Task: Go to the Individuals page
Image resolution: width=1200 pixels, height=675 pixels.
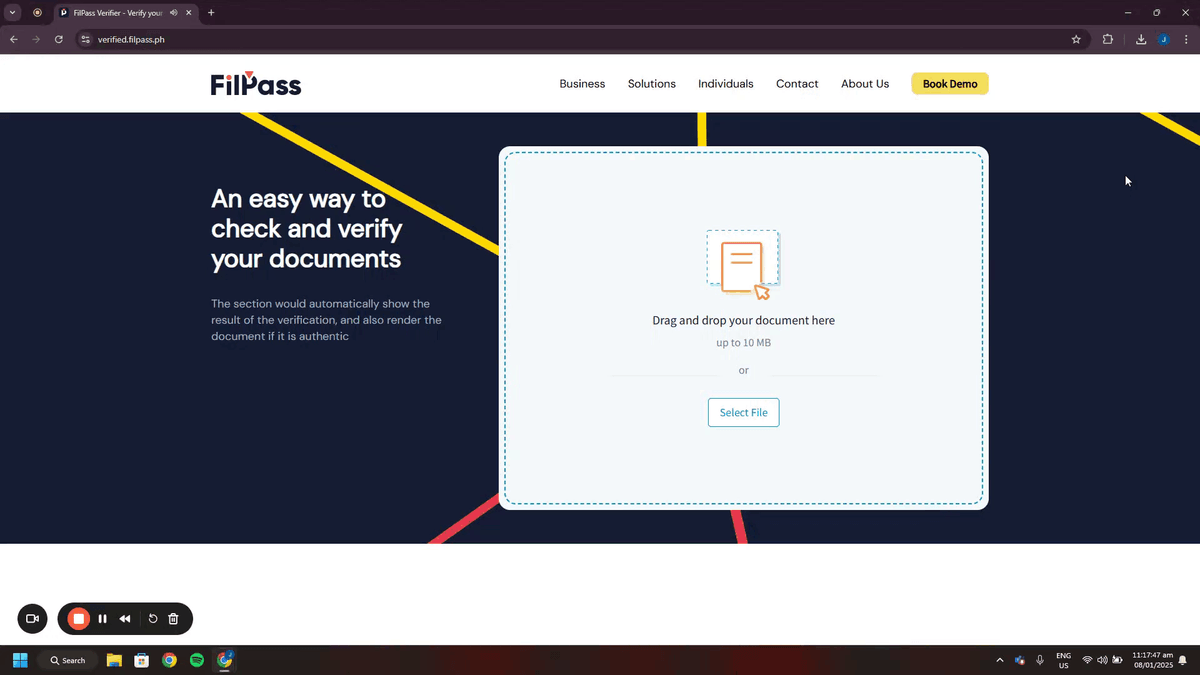Action: (x=726, y=84)
